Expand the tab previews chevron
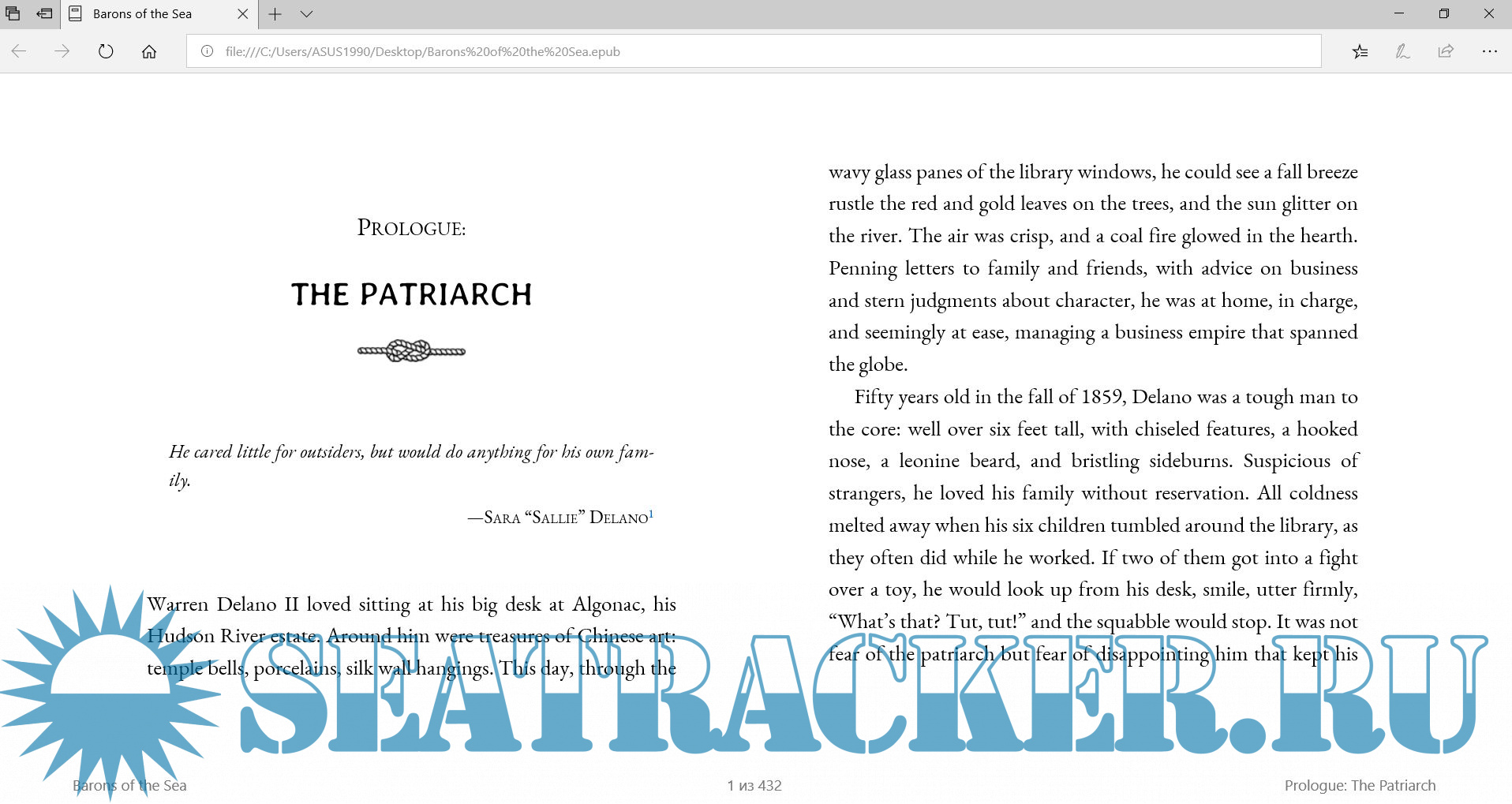The width and height of the screenshot is (1512, 804). tap(307, 14)
